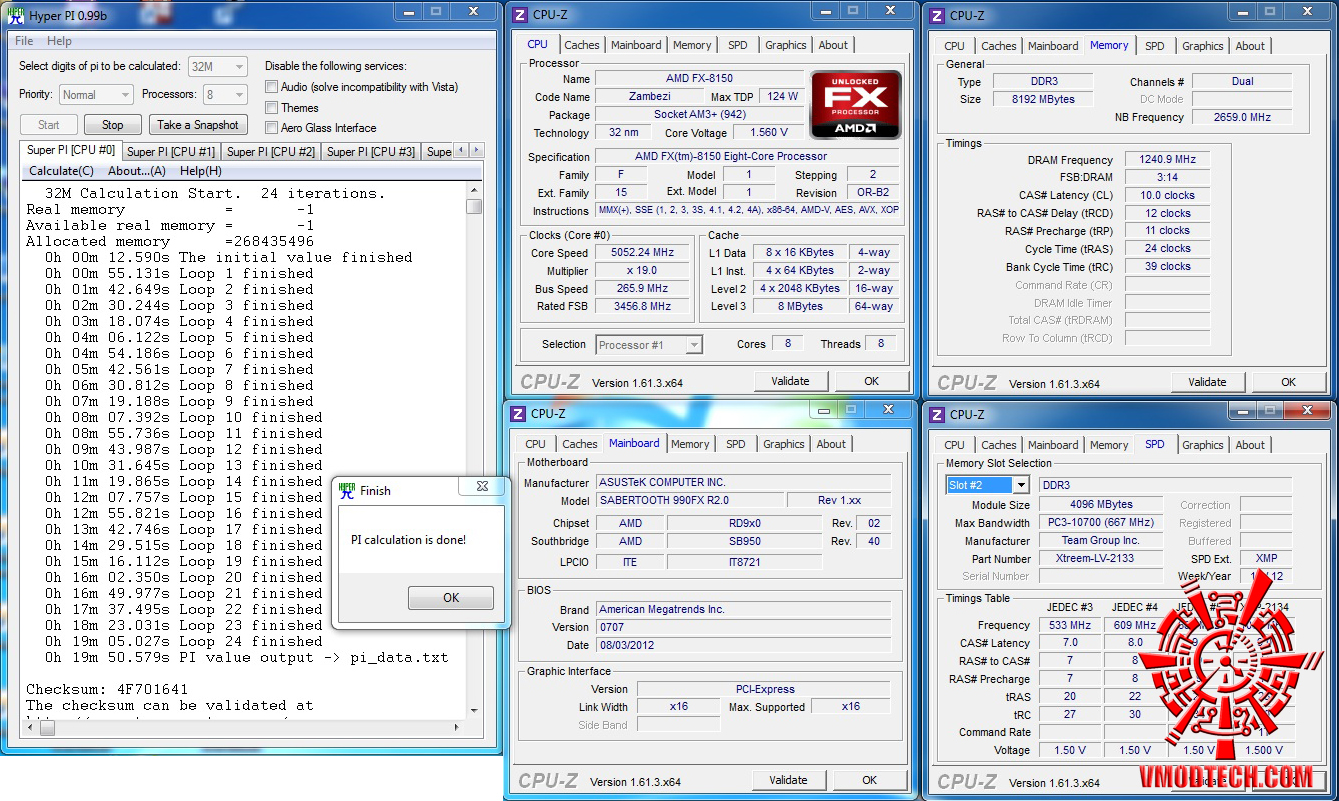The image size is (1339, 801).
Task: Click the CPU-Z icon of the Memory window
Action: pos(937,15)
